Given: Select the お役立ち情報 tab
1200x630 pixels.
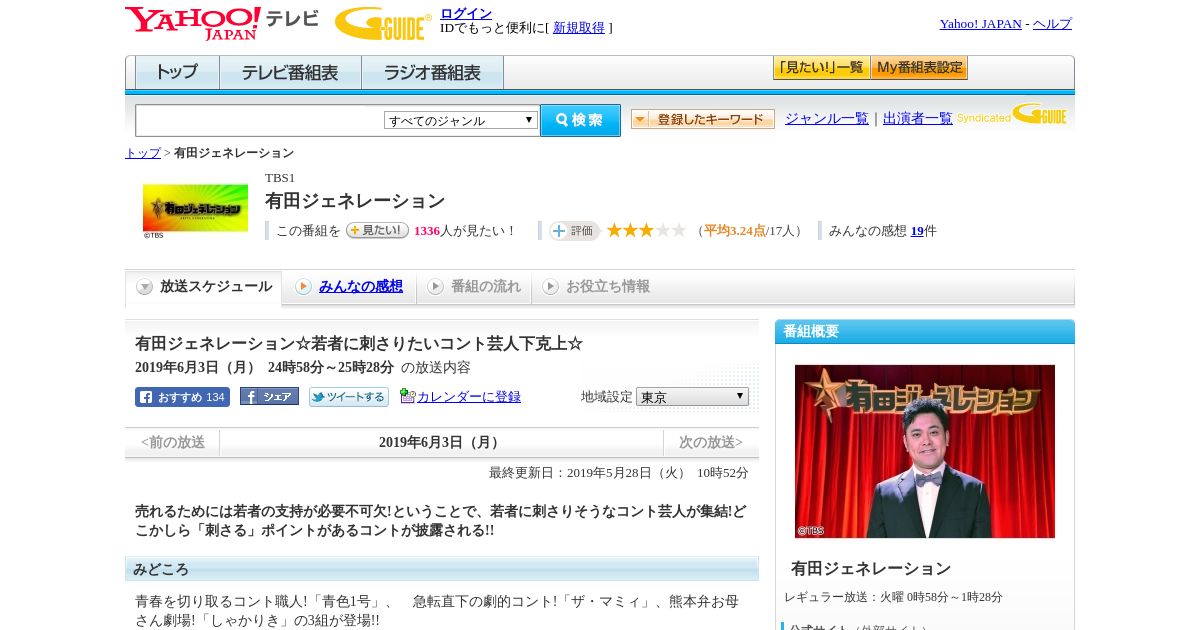Looking at the screenshot, I should point(596,287).
